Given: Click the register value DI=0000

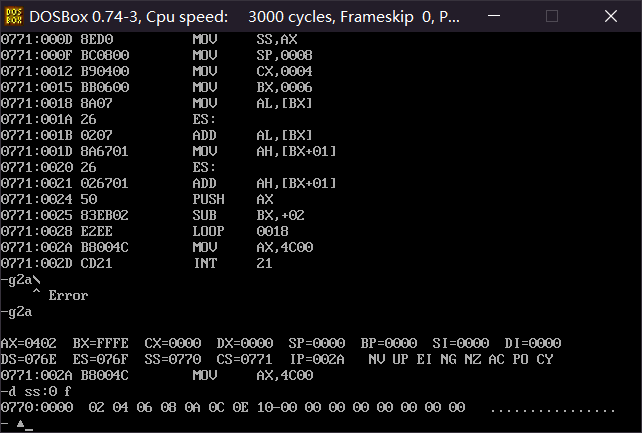Looking at the screenshot, I should pyautogui.click(x=533, y=343).
